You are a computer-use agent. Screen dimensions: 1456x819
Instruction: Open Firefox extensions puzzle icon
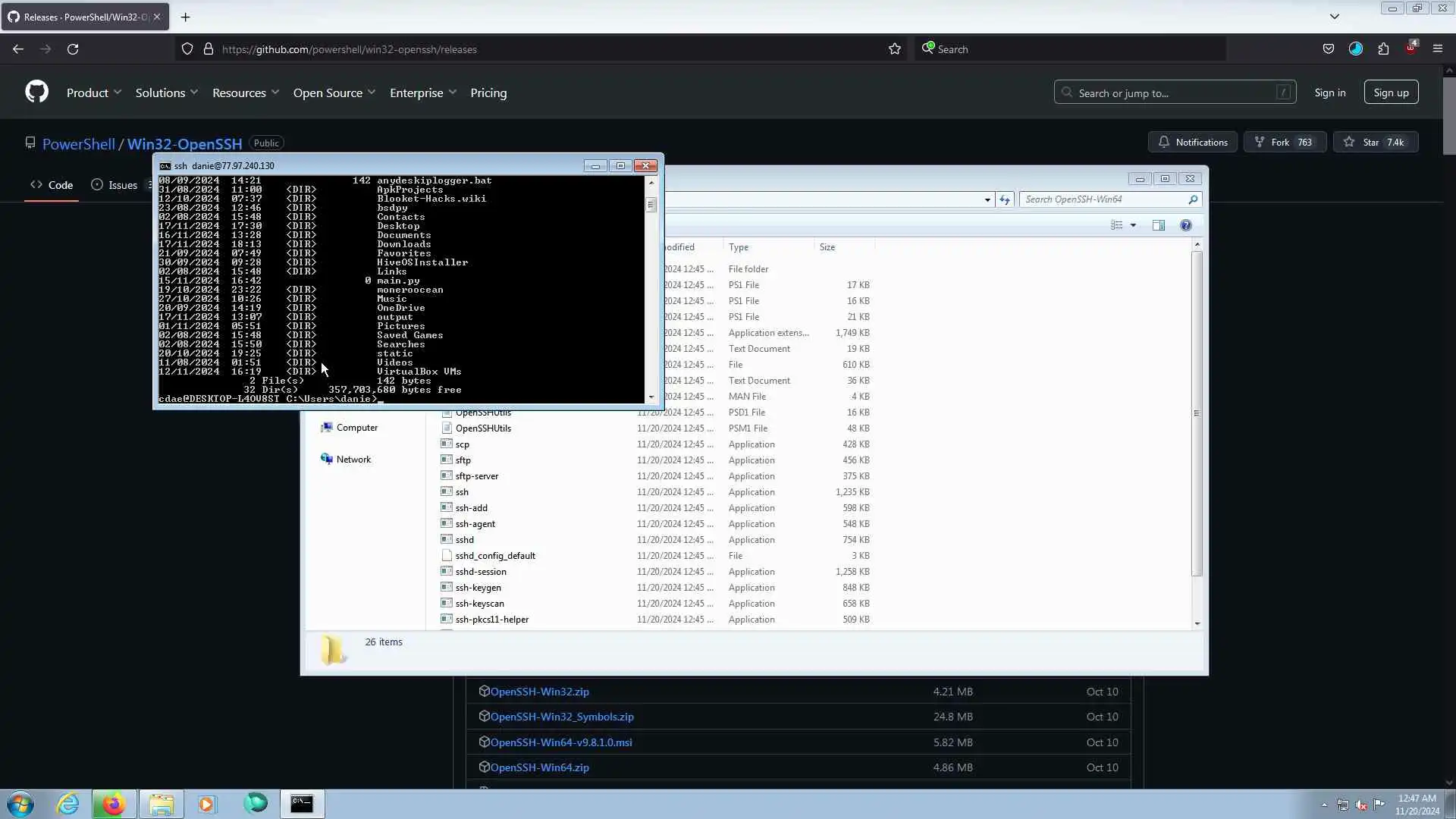pos(1383,49)
